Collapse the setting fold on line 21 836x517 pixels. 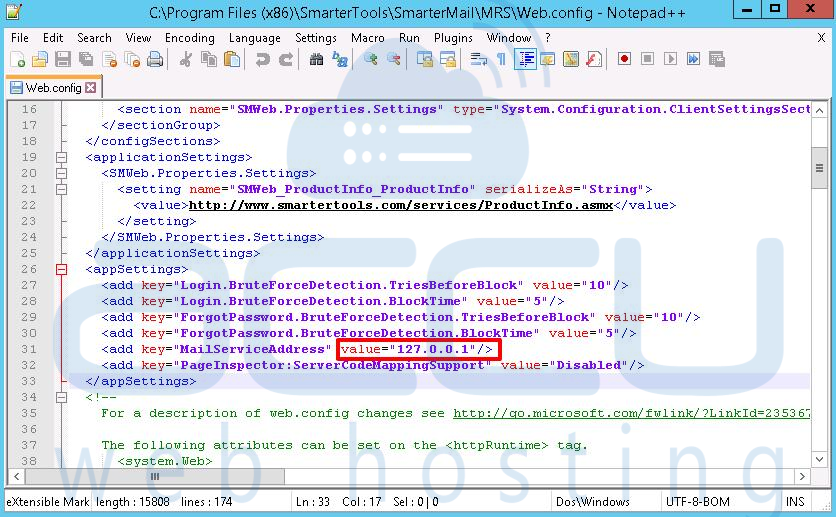point(61,189)
